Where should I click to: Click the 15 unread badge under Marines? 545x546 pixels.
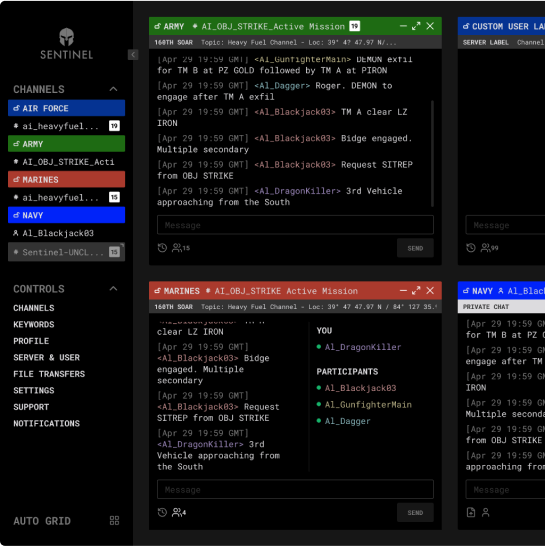coord(114,197)
